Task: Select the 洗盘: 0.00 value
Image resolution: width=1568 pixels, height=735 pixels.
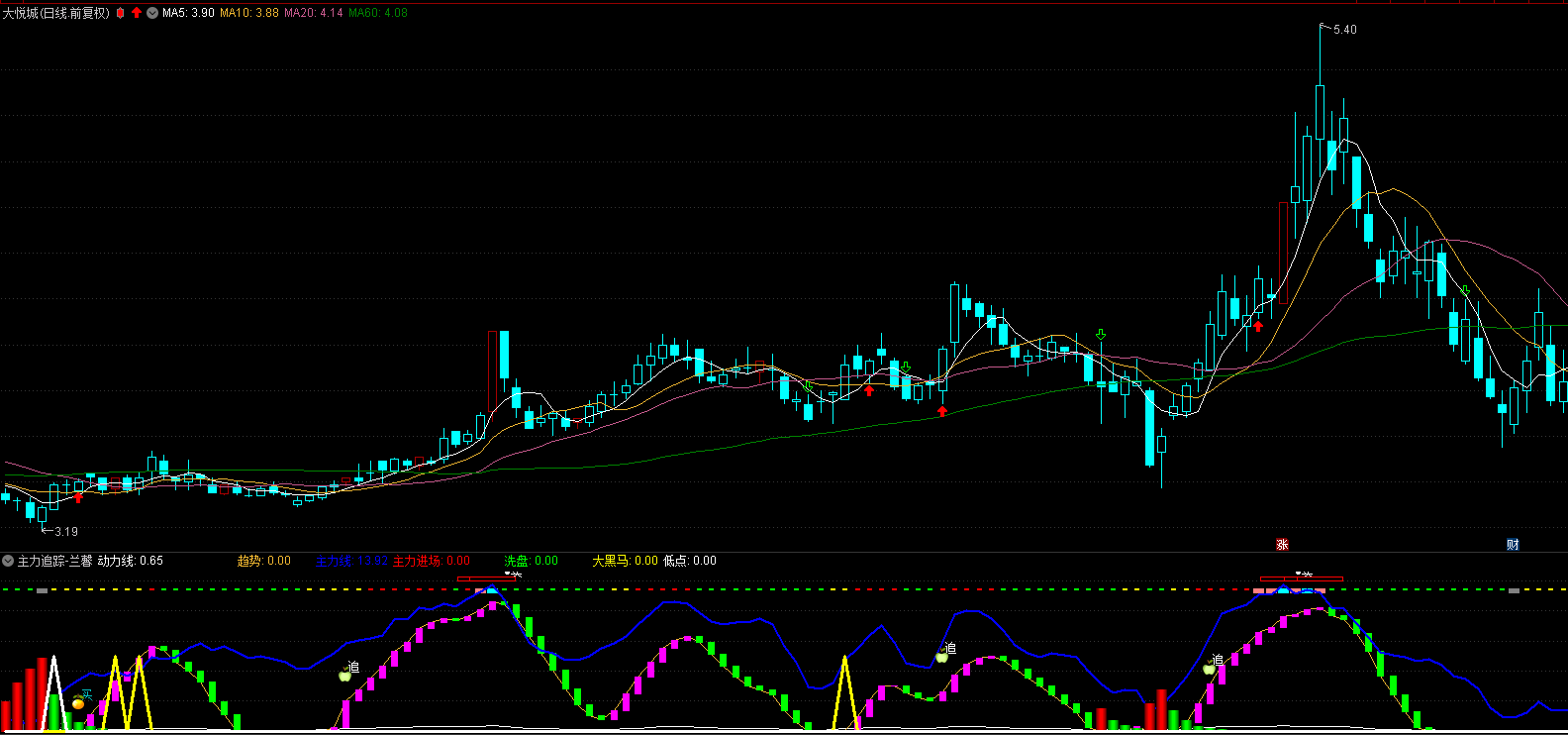Action: pos(532,561)
